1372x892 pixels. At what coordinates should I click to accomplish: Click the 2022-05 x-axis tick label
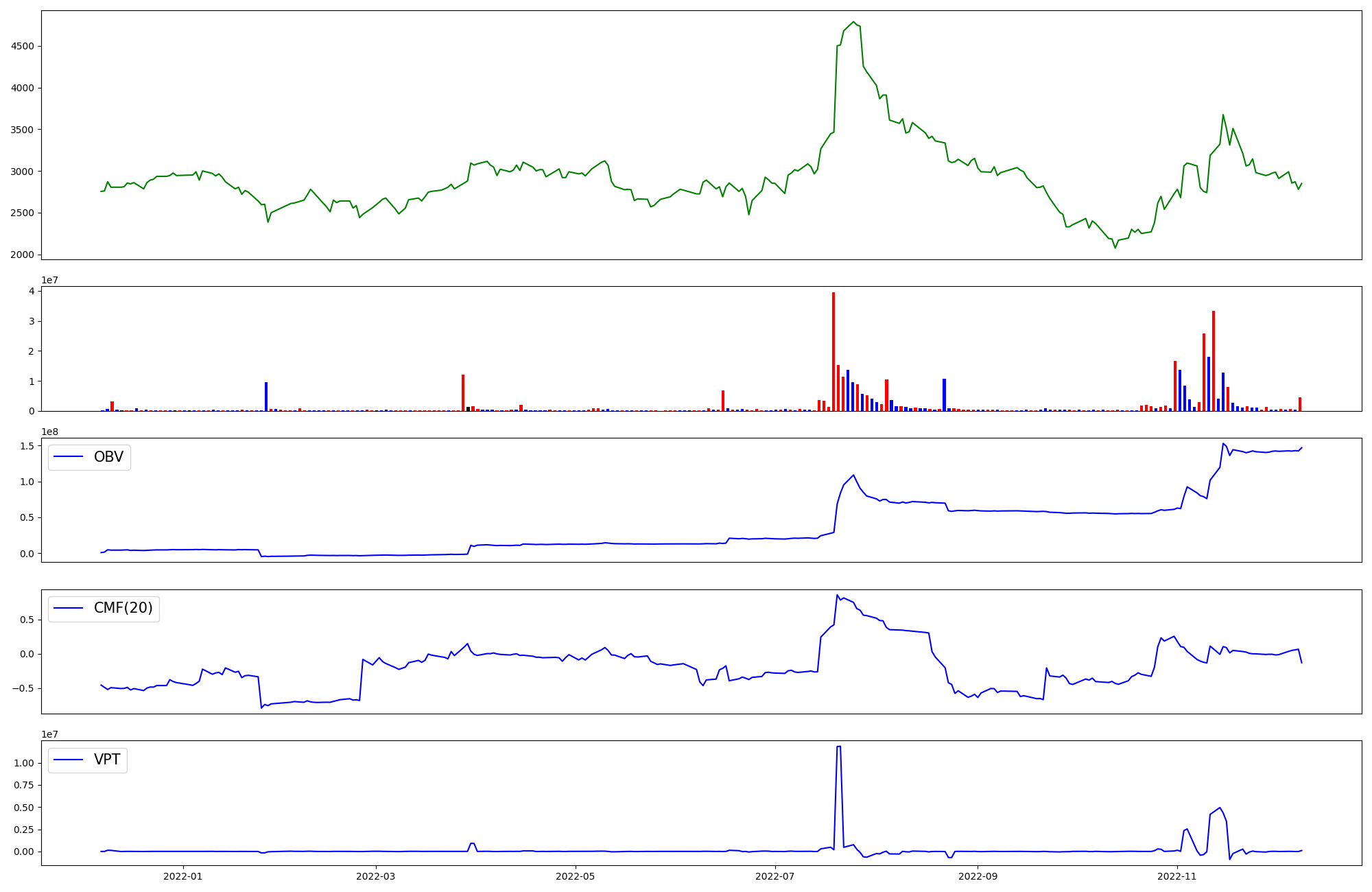pos(575,876)
